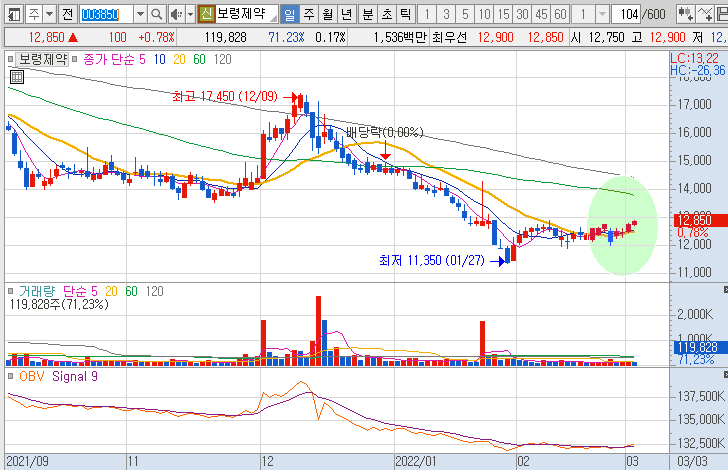The image size is (728, 470).
Task: Open the 주 market type dropdown arrow
Action: point(49,15)
